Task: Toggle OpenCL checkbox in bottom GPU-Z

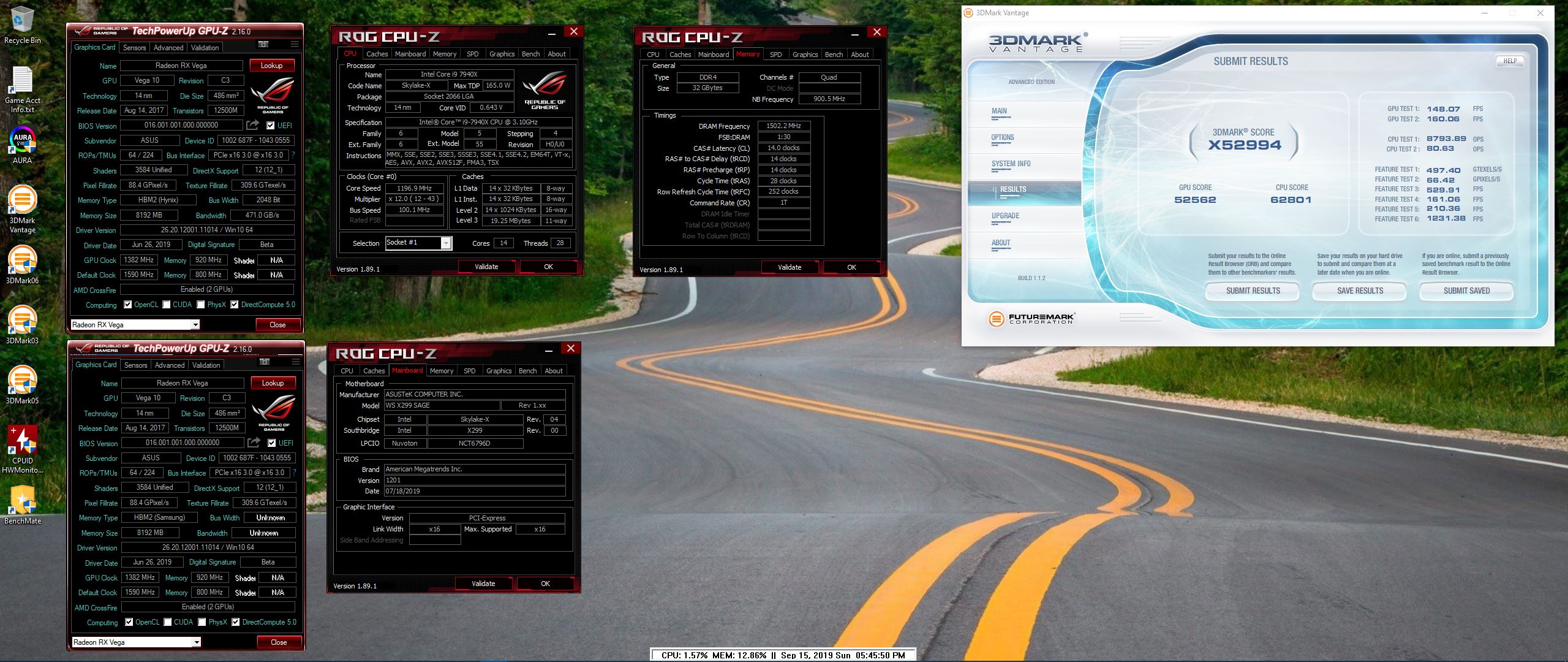Action: pyautogui.click(x=129, y=622)
